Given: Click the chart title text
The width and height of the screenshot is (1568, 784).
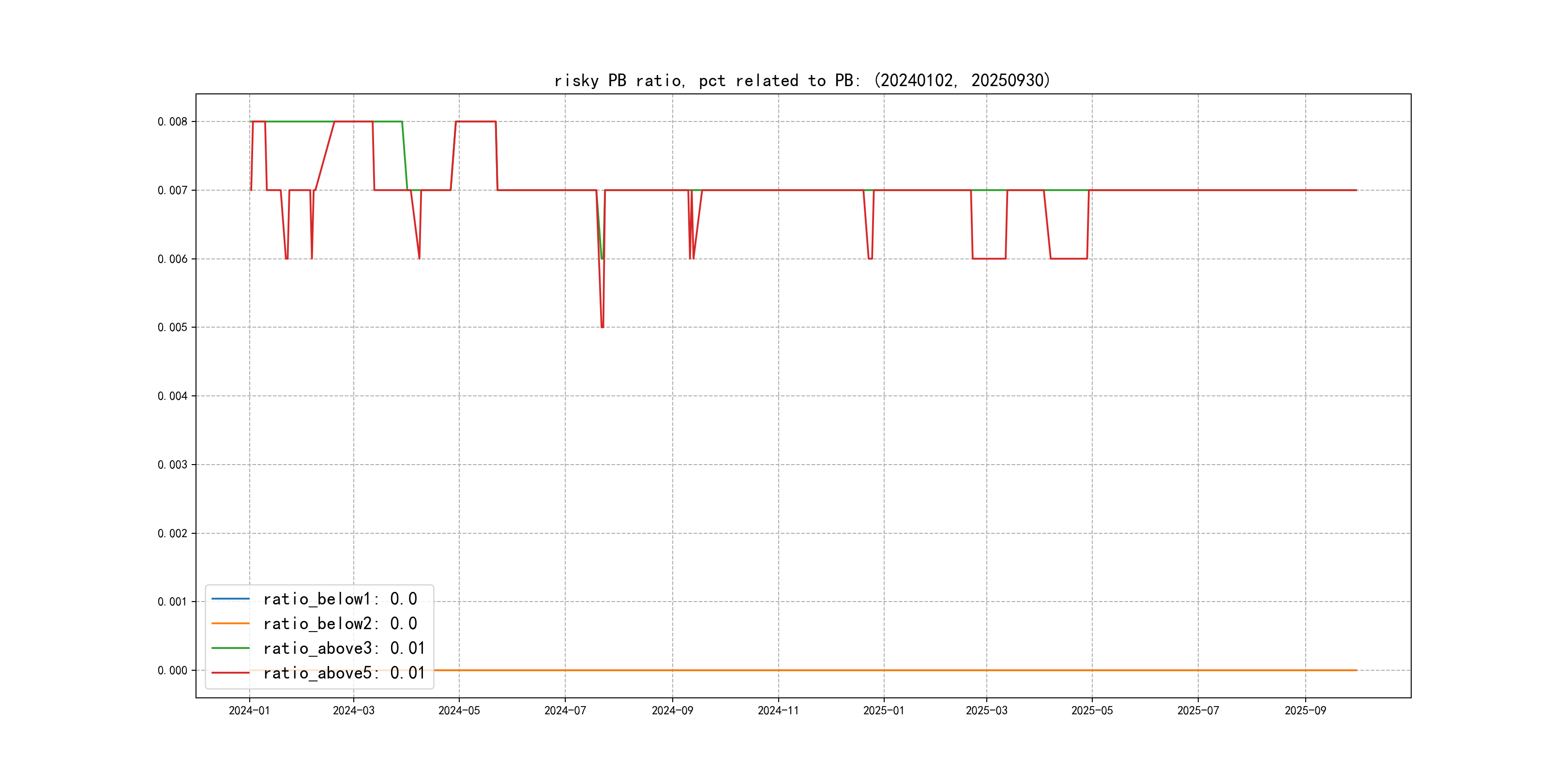Looking at the screenshot, I should pyautogui.click(x=802, y=80).
